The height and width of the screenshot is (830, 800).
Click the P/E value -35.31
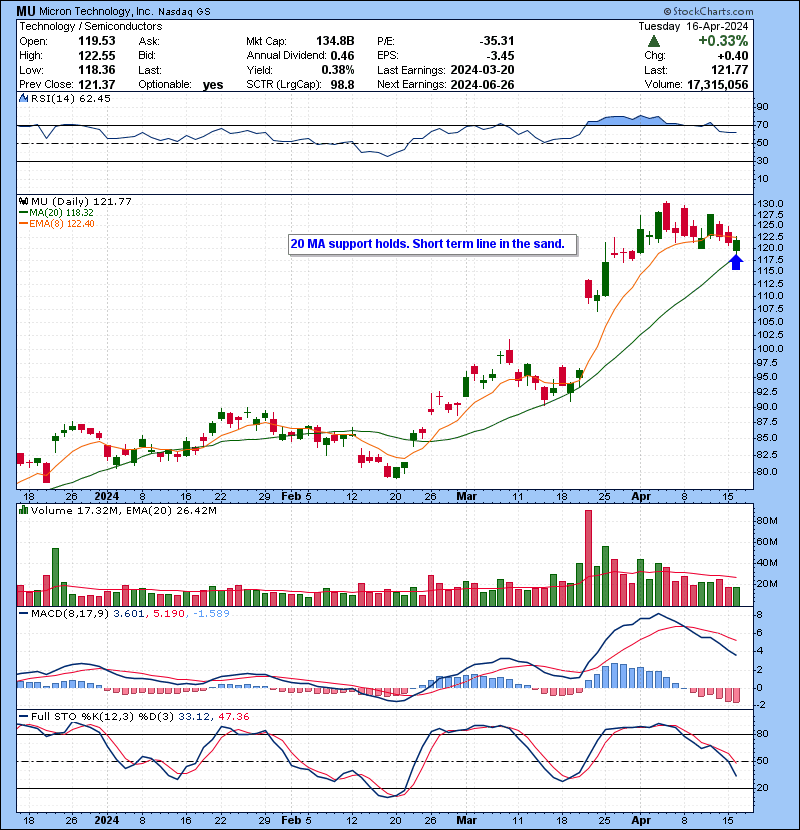(x=497, y=41)
